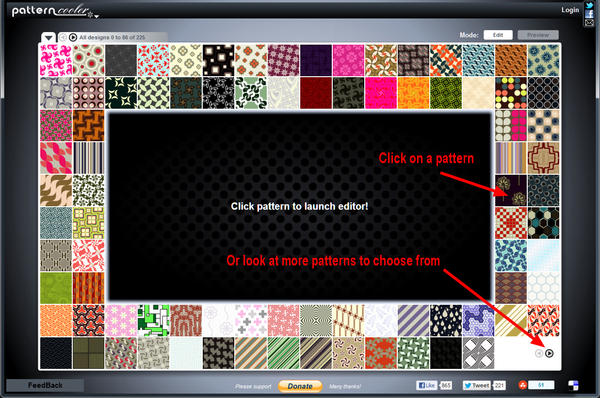Click the Twitter icon in top-right sidebar

[589, 5]
